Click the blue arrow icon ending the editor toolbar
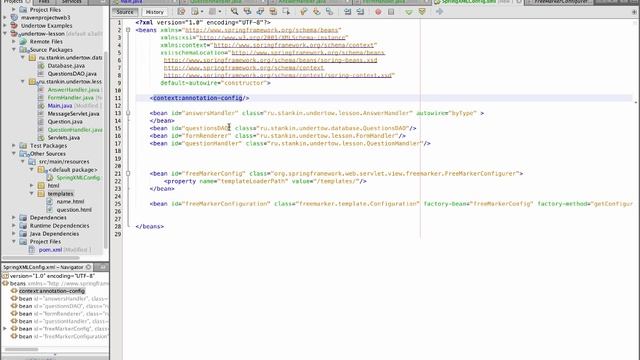The height and width of the screenshot is (360, 640). 440,12
